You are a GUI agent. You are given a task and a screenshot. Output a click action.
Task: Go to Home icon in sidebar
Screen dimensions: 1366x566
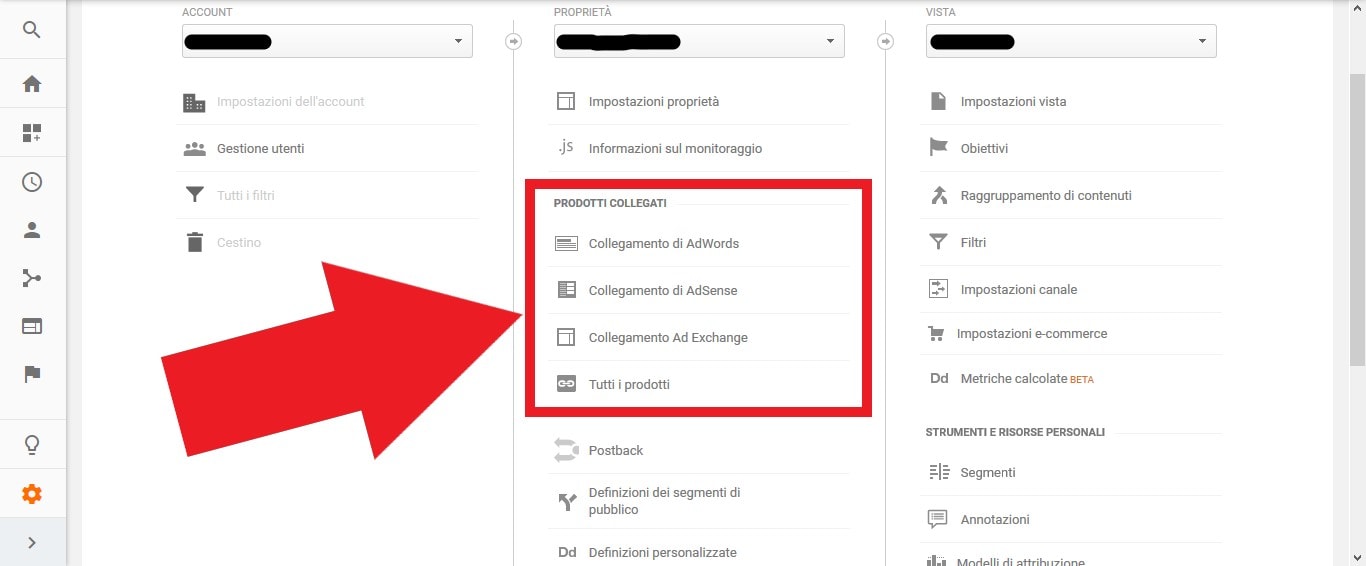[32, 84]
